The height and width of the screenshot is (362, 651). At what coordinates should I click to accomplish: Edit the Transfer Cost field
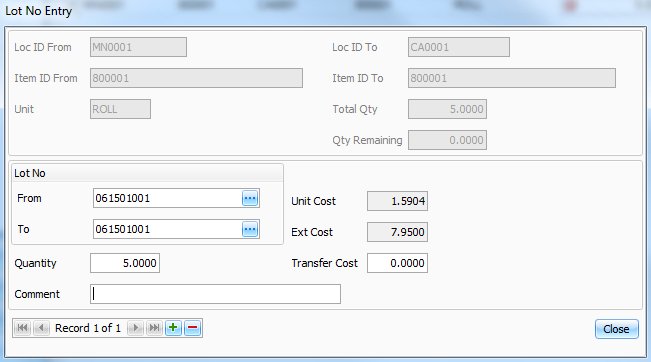coord(397,263)
